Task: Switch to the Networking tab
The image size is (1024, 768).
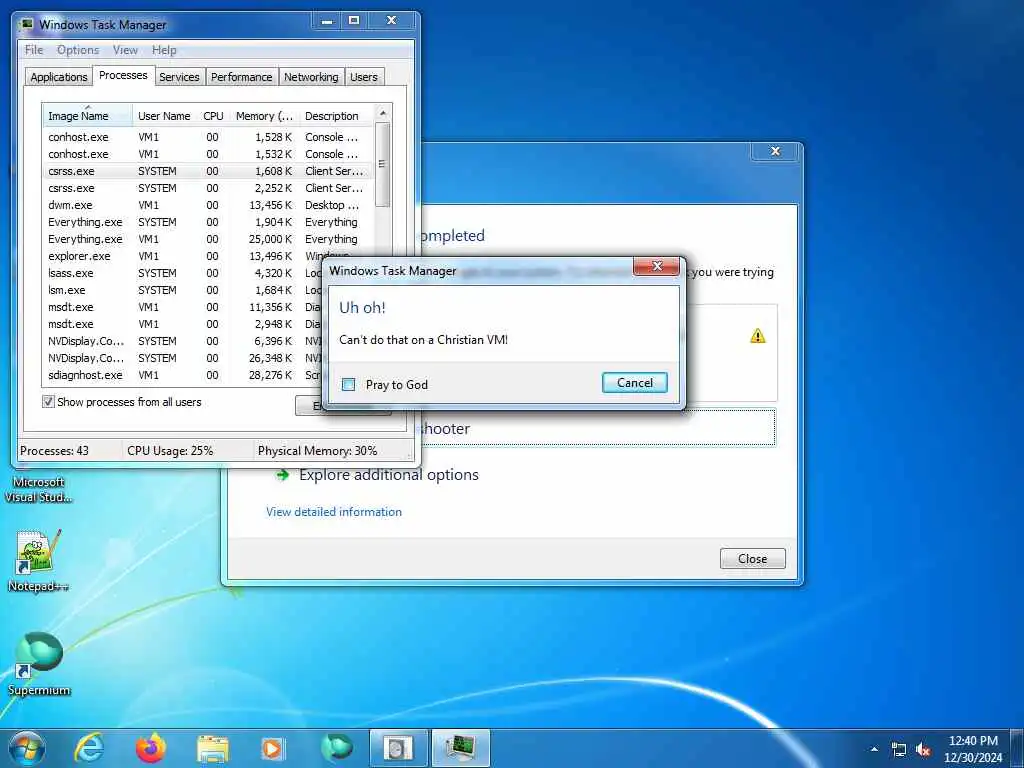Action: click(x=311, y=76)
